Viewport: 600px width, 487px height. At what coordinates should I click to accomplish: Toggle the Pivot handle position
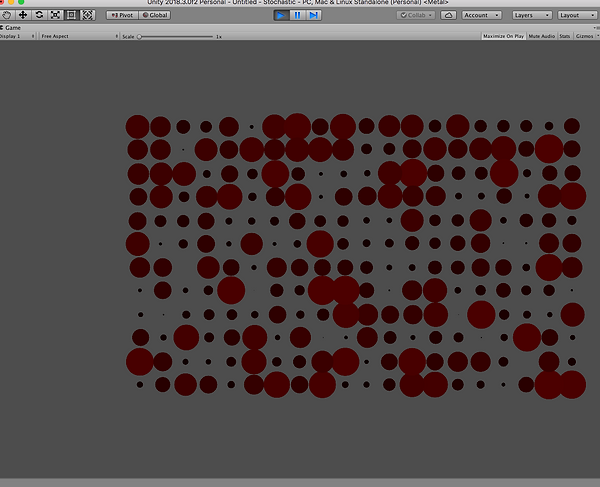click(122, 15)
